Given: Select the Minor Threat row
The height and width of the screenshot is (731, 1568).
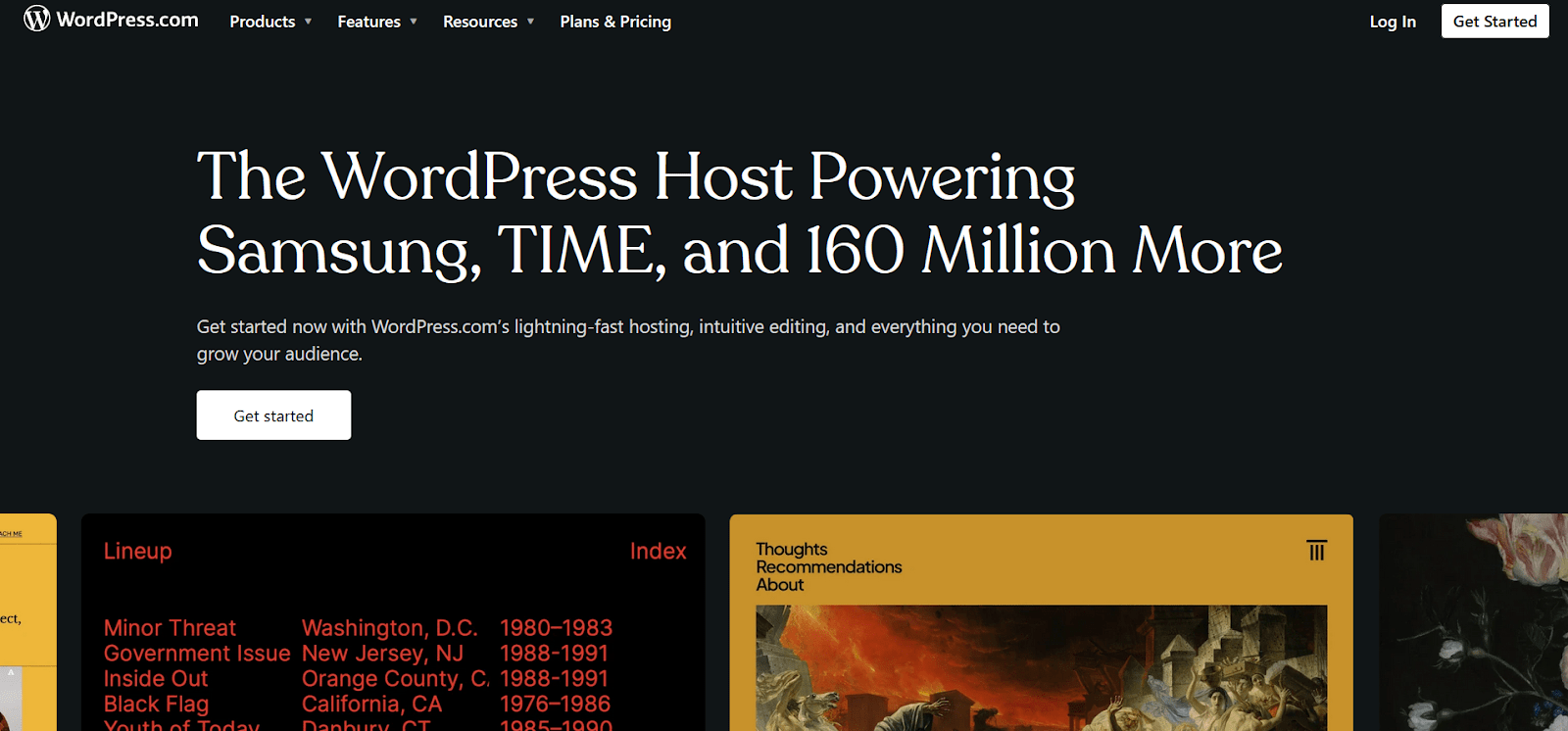Looking at the screenshot, I should [x=358, y=628].
